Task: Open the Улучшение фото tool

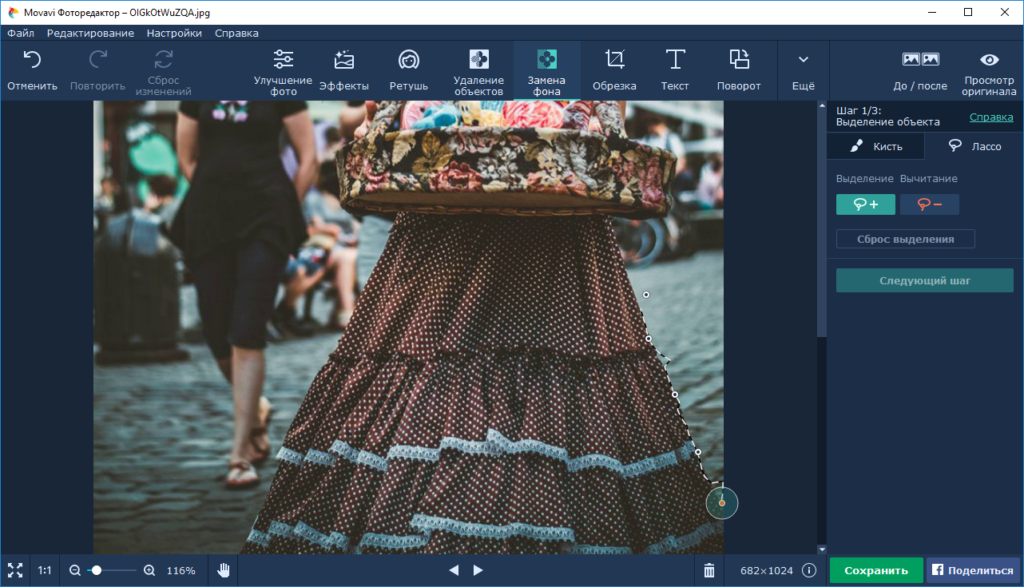Action: [283, 70]
